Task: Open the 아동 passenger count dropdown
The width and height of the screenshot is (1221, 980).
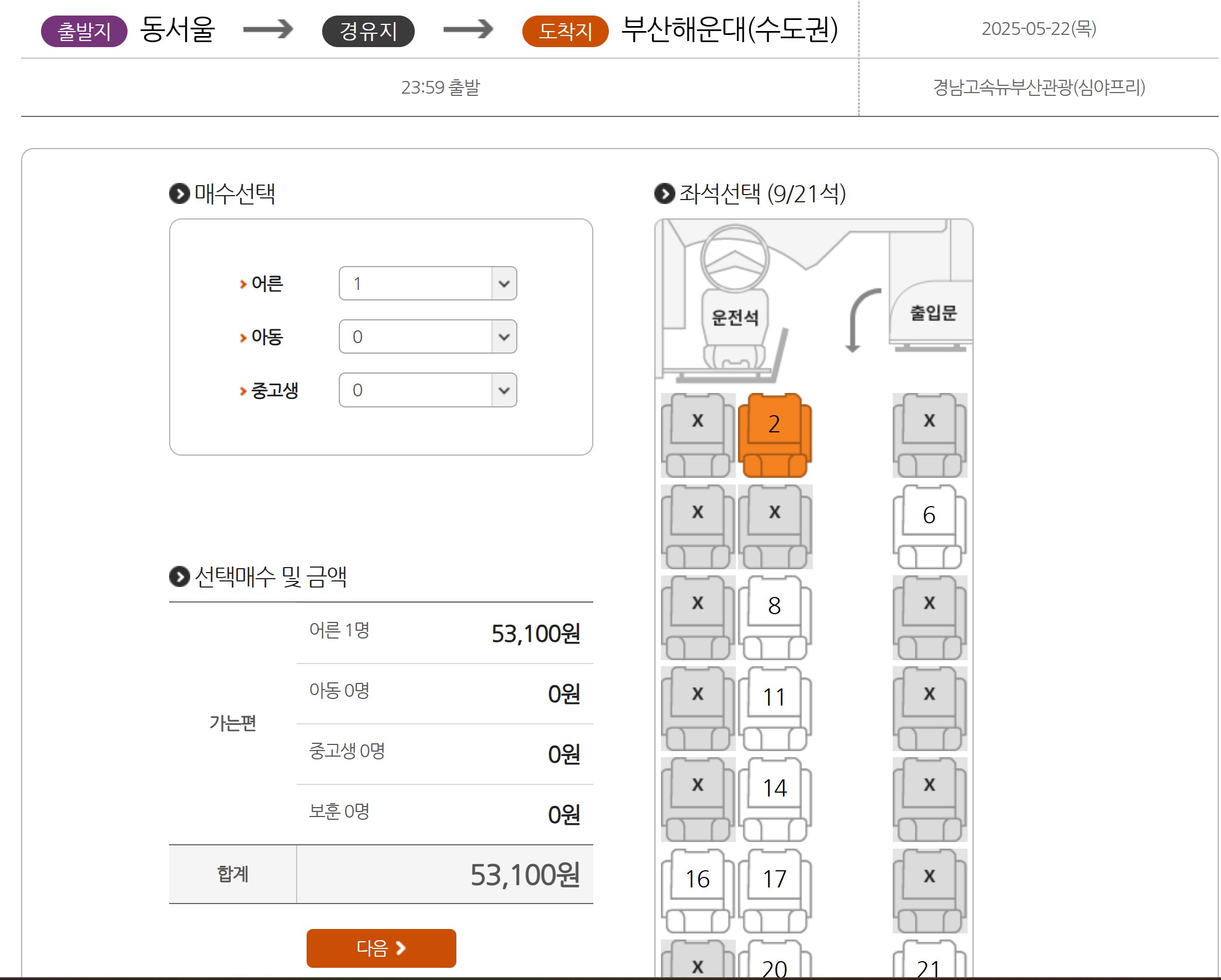Action: point(428,337)
